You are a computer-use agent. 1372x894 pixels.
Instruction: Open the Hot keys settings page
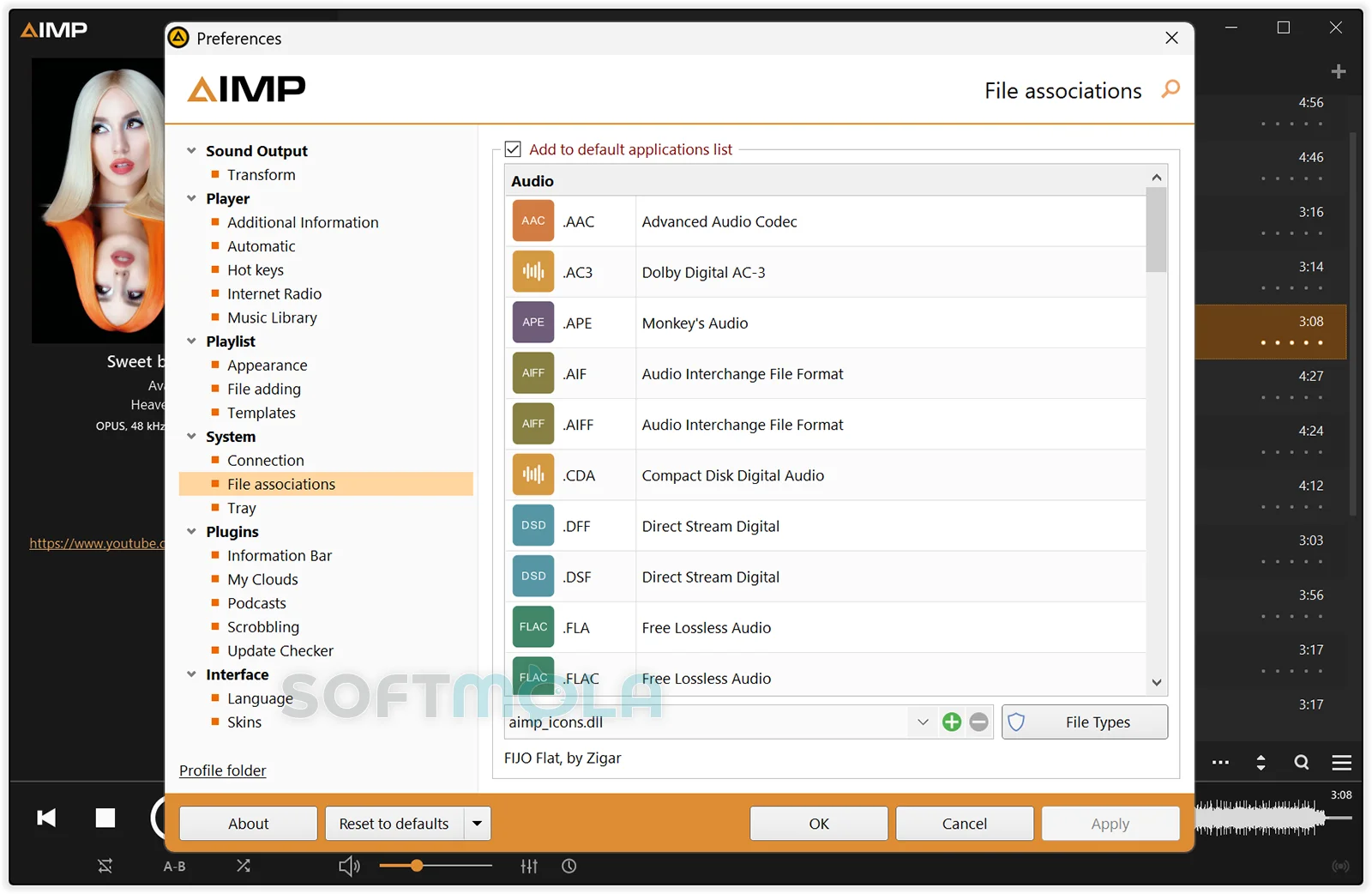pyautogui.click(x=256, y=270)
